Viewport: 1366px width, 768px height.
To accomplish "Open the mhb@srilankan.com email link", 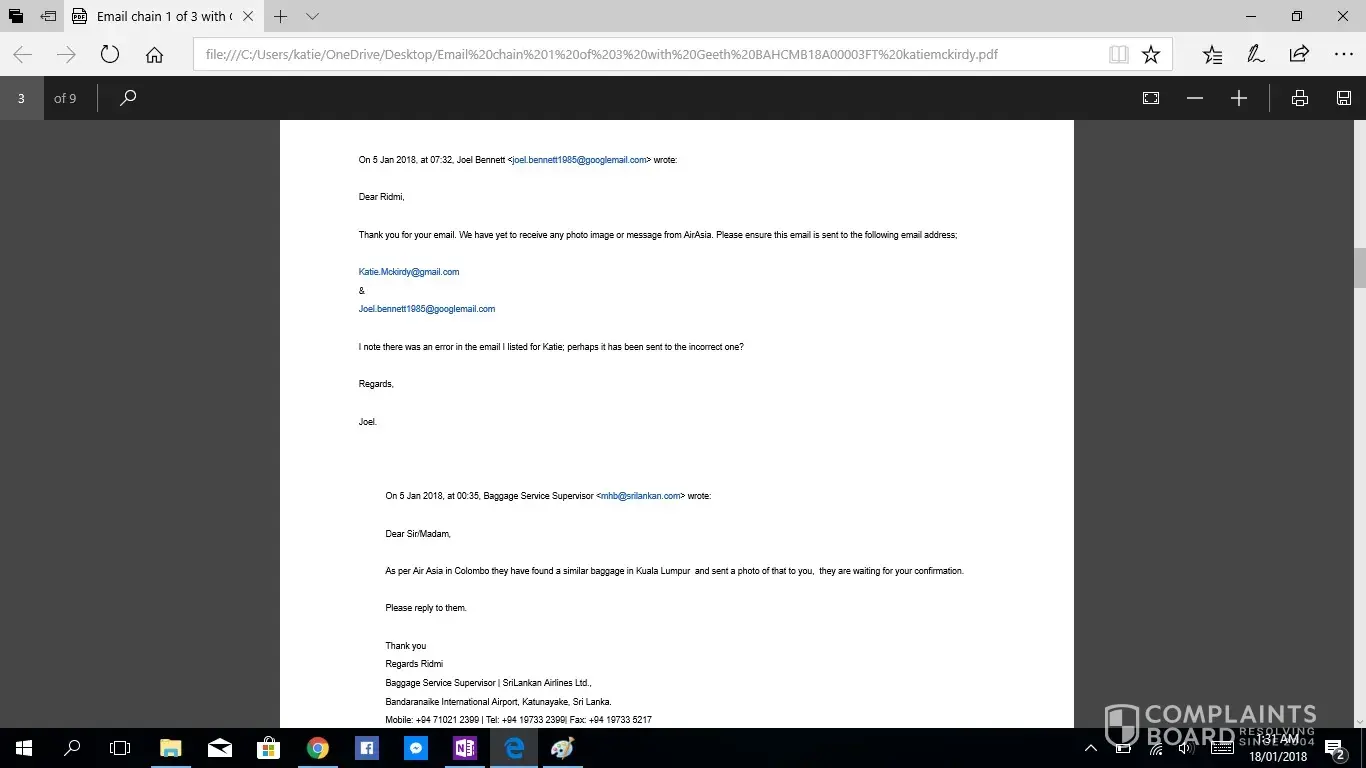I will [x=641, y=496].
